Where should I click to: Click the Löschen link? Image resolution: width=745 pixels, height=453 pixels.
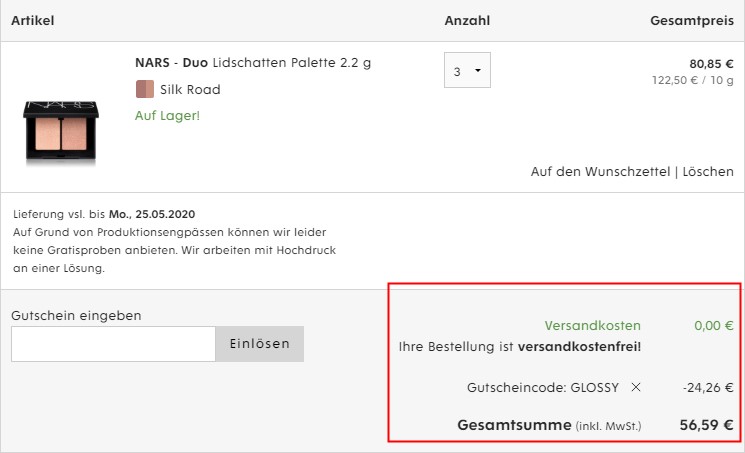point(708,172)
